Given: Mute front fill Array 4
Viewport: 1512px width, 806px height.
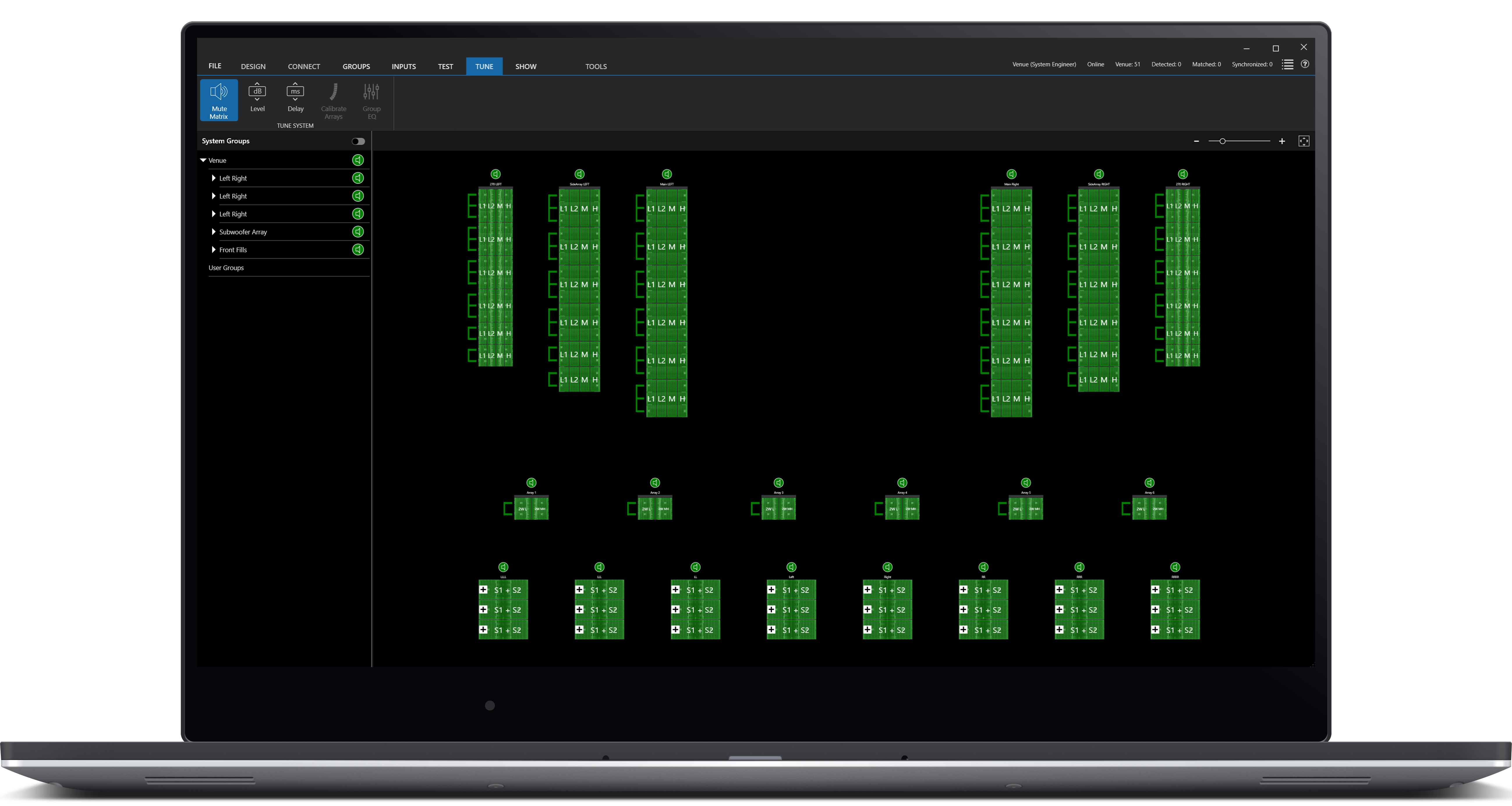Looking at the screenshot, I should (902, 482).
